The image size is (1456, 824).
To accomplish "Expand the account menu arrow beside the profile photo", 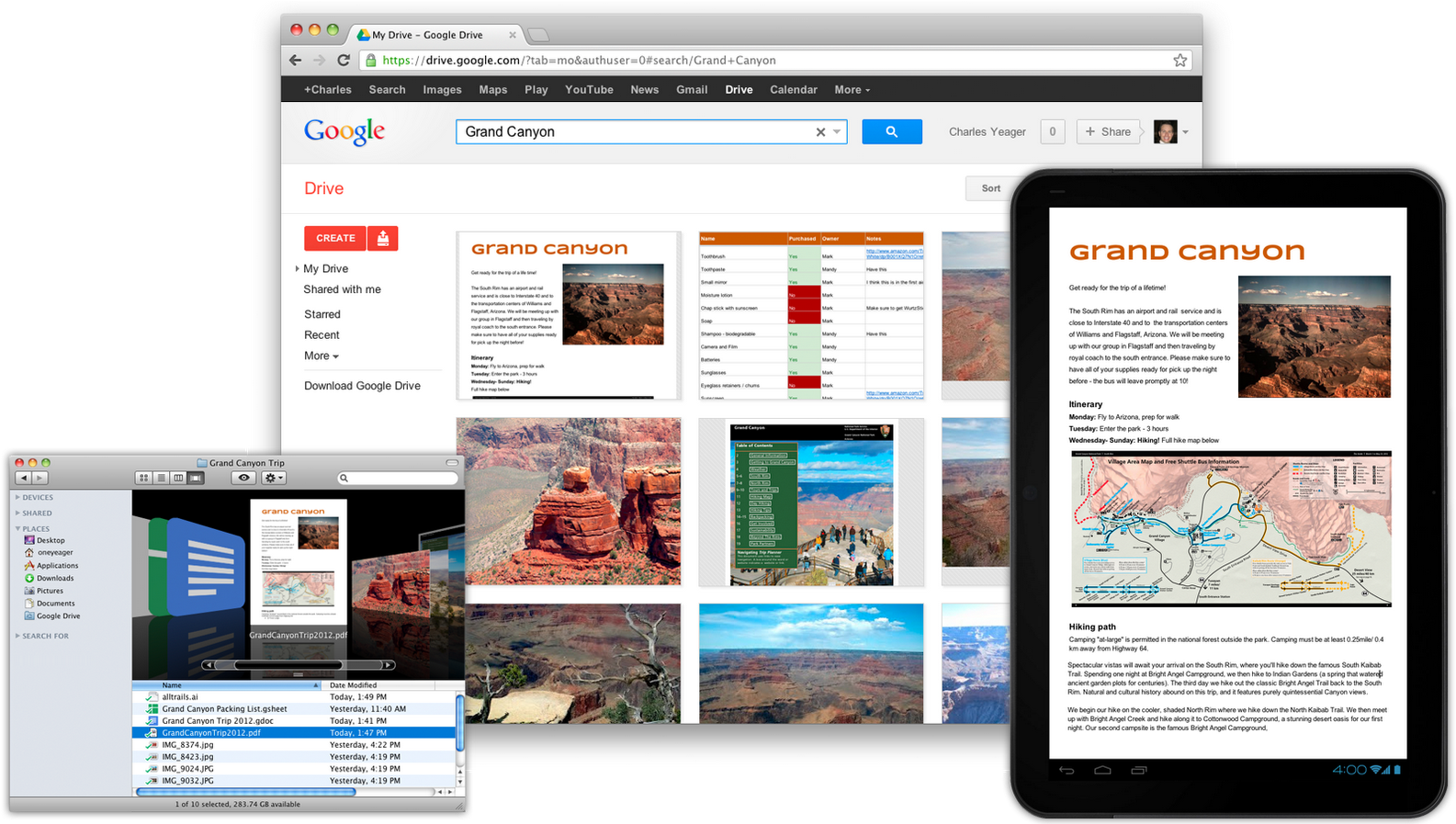I will coord(1185,132).
